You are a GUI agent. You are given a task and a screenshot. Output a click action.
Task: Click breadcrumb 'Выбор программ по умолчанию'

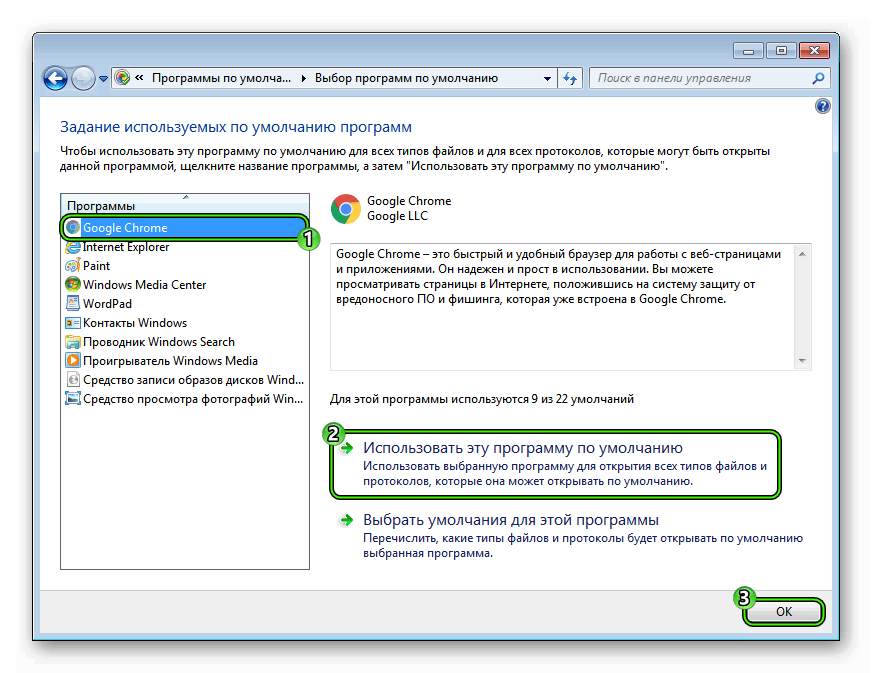406,78
